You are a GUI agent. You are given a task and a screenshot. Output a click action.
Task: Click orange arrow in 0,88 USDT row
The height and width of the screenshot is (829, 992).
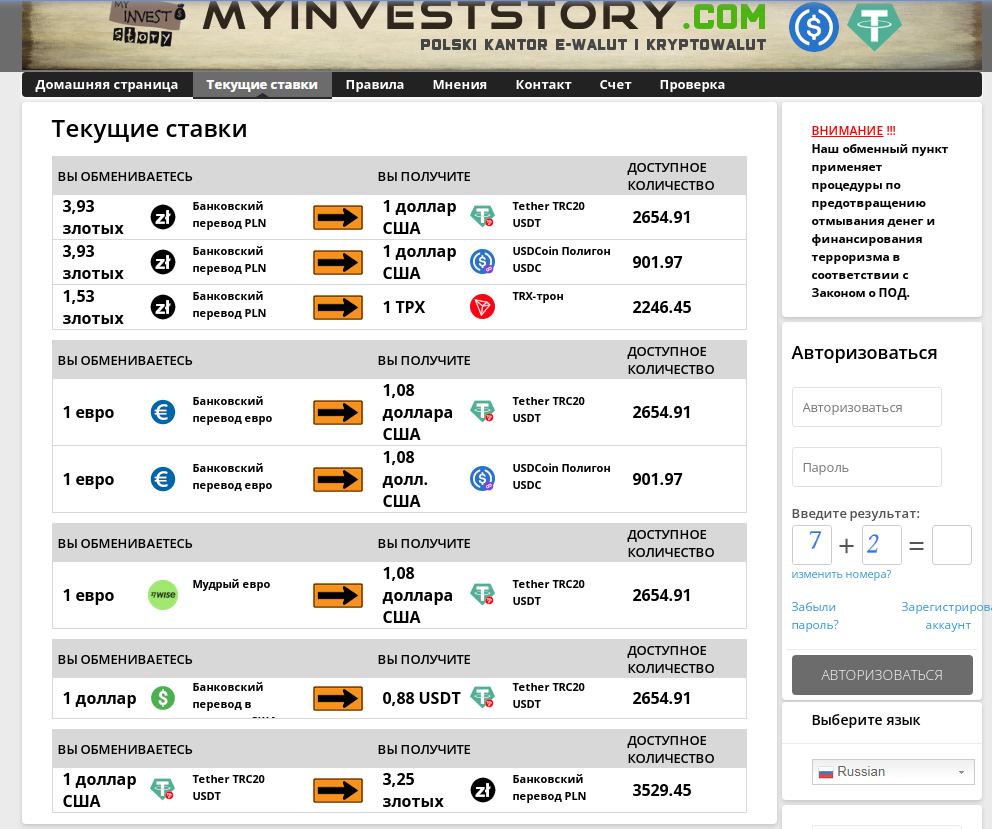[338, 699]
